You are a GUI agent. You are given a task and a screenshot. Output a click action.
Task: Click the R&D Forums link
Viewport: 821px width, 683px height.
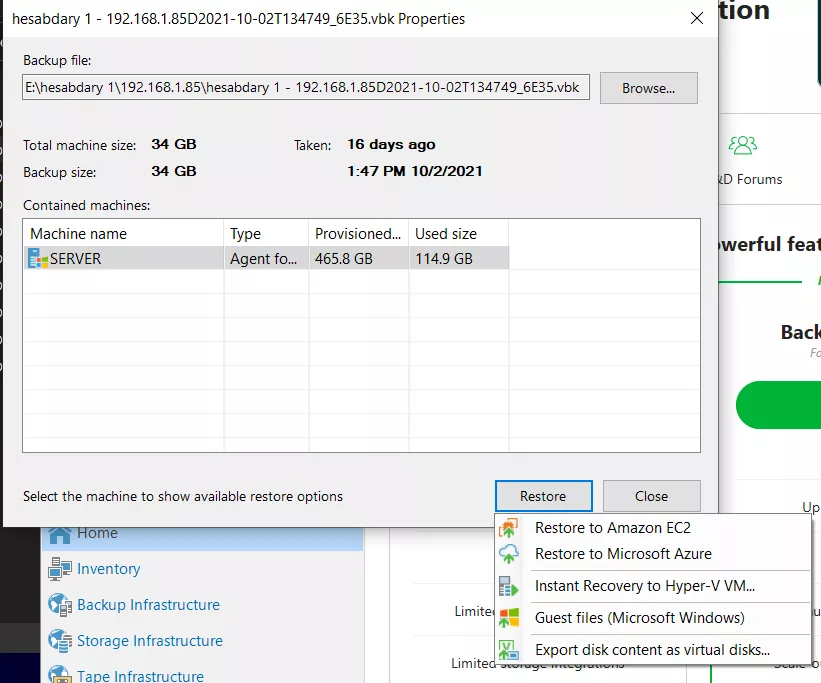pos(750,180)
